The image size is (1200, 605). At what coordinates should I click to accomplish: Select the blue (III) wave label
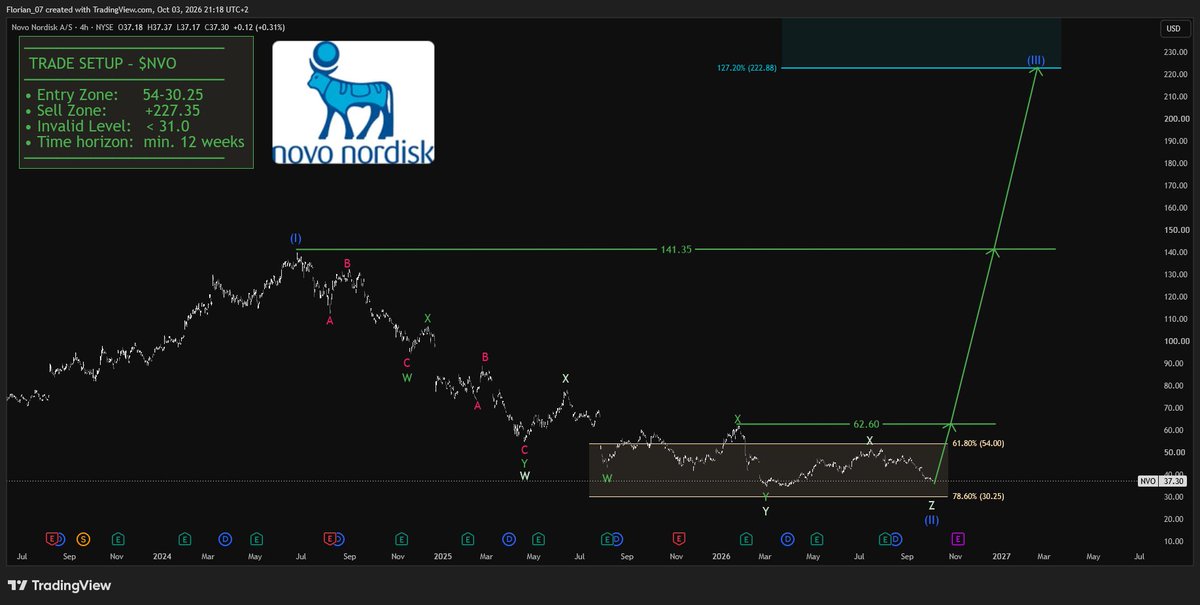click(x=1036, y=60)
